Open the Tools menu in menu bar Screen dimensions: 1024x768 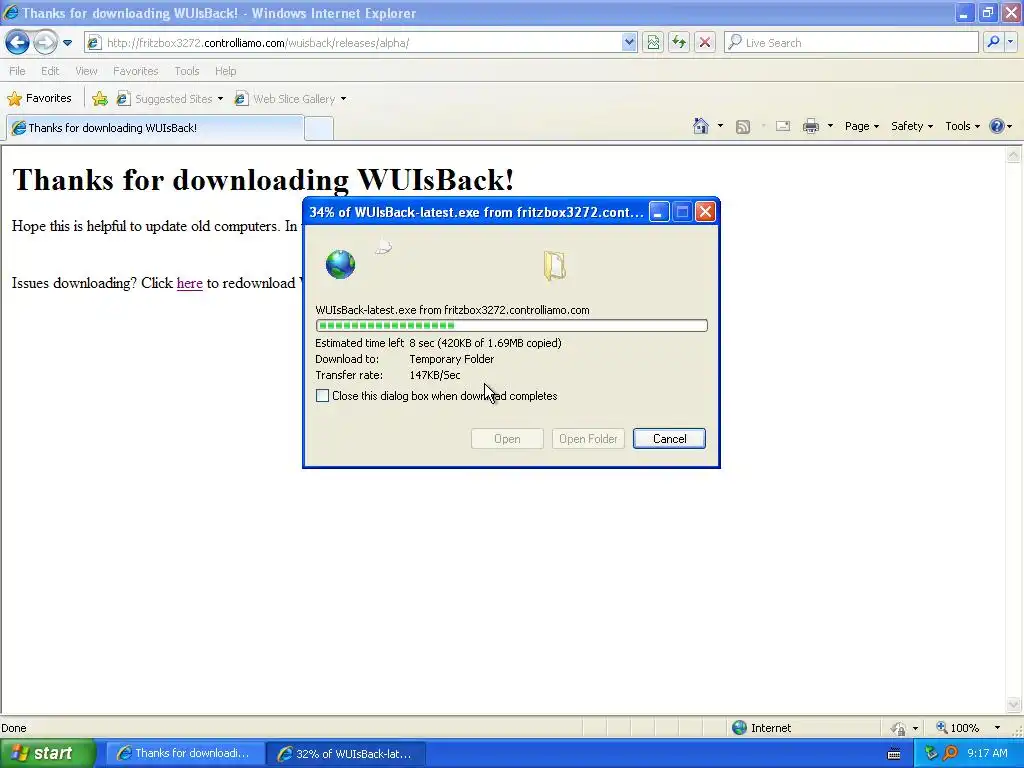(x=187, y=71)
